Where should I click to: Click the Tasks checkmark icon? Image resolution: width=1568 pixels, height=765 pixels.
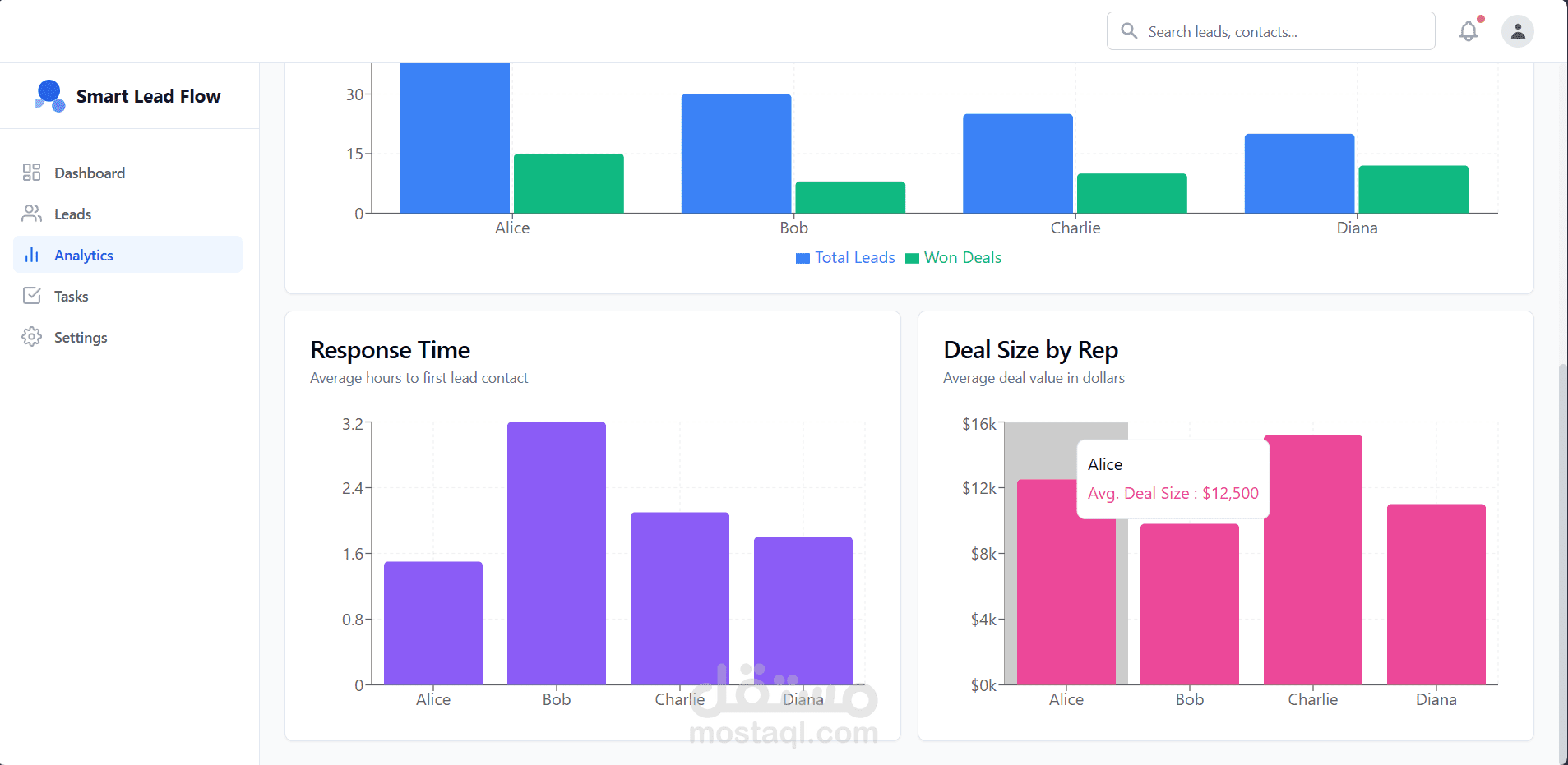[31, 296]
